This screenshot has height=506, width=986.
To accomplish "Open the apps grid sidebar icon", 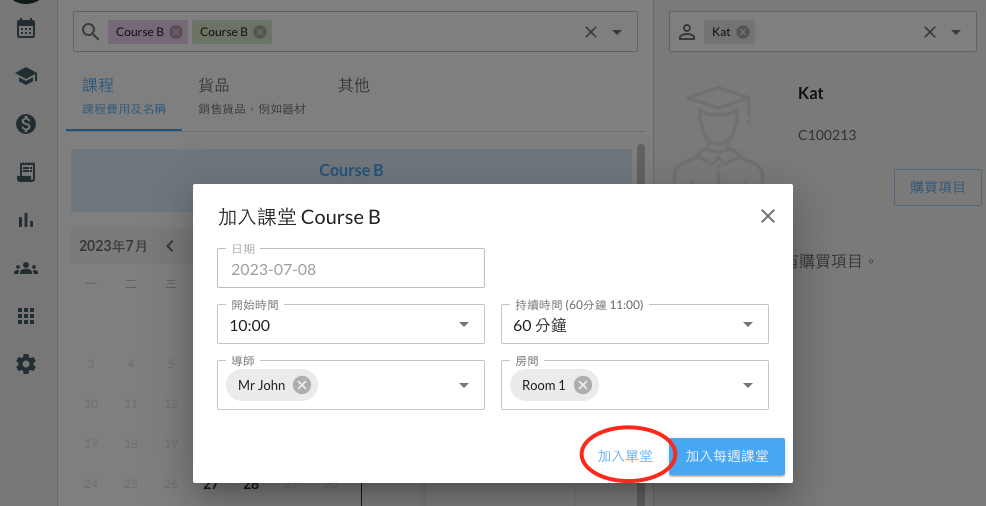I will click(x=26, y=316).
